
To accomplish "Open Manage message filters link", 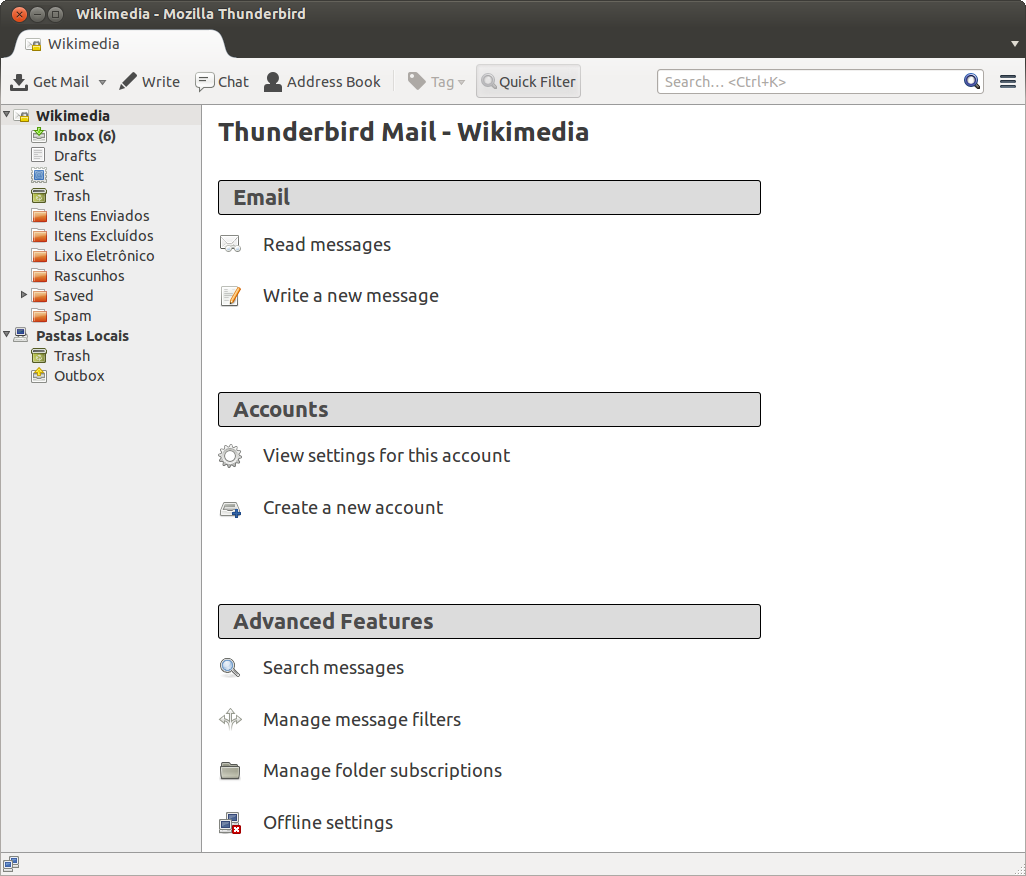I will point(362,720).
